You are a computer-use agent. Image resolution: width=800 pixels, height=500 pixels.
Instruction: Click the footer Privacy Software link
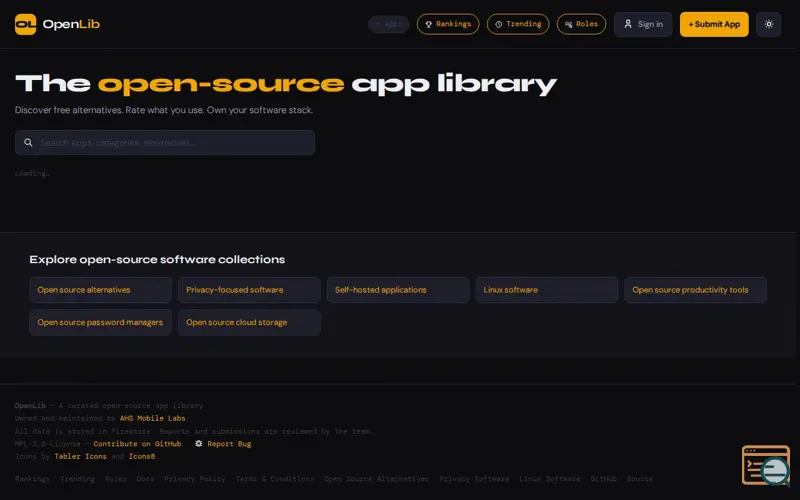(474, 479)
